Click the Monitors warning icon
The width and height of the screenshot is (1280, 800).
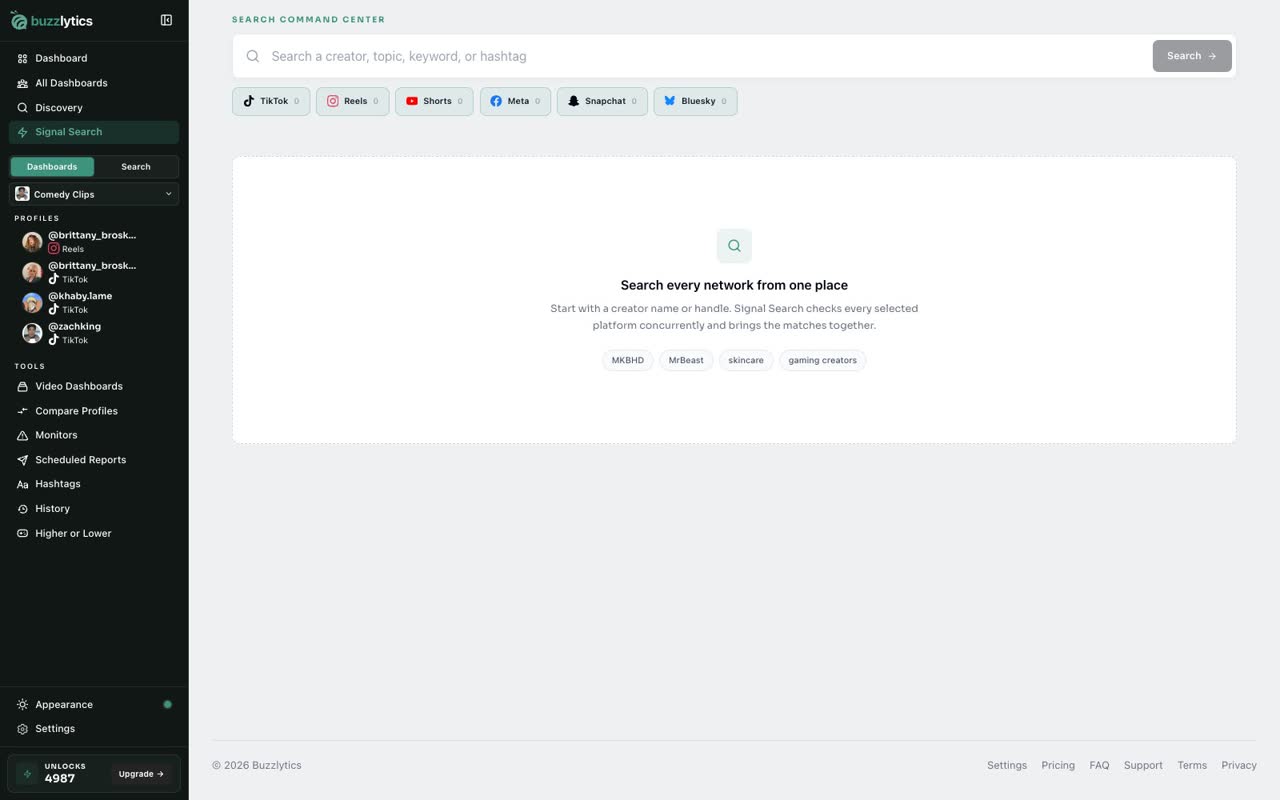coord(23,435)
